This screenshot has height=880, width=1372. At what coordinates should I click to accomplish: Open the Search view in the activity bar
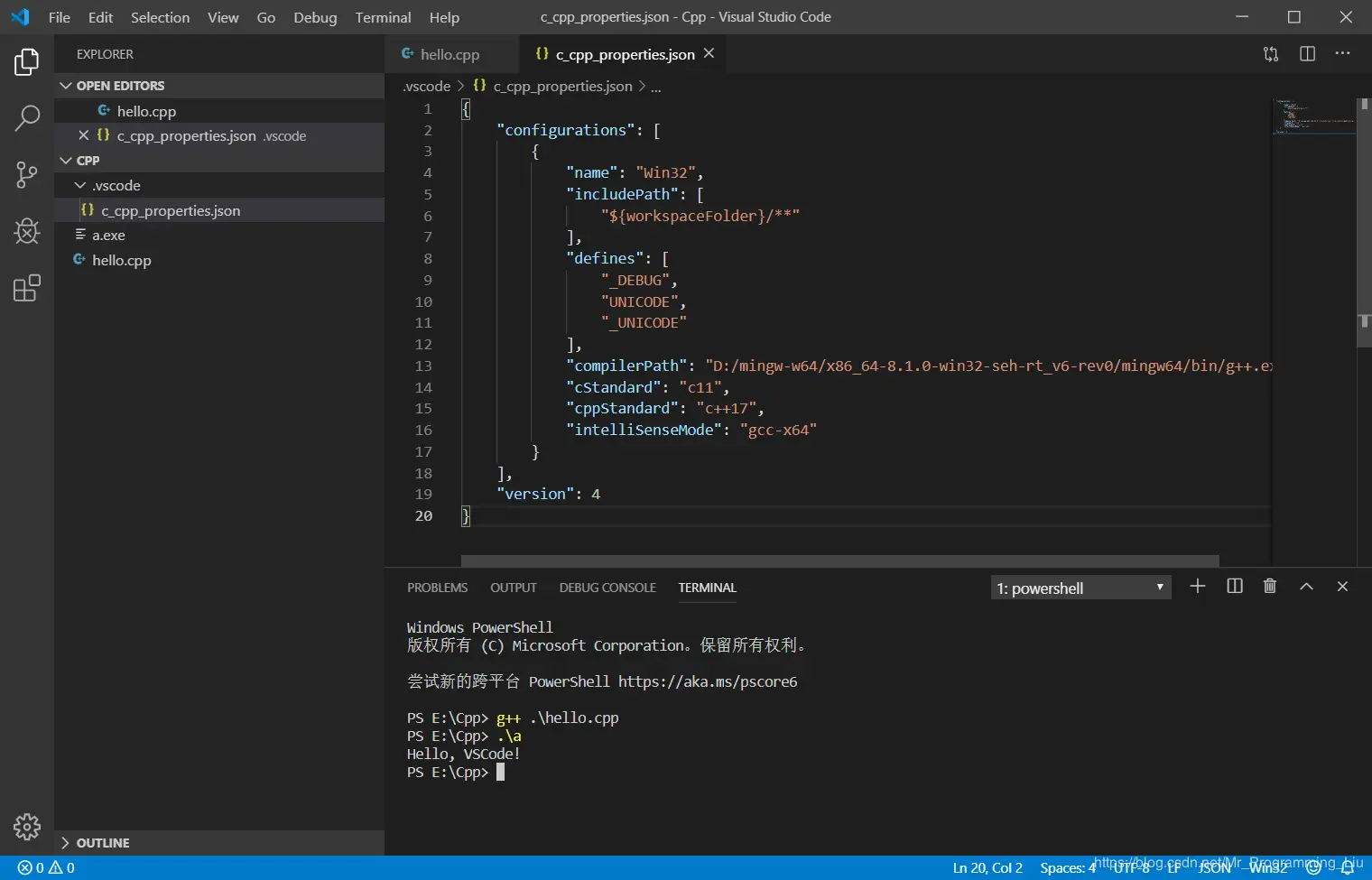point(27,117)
